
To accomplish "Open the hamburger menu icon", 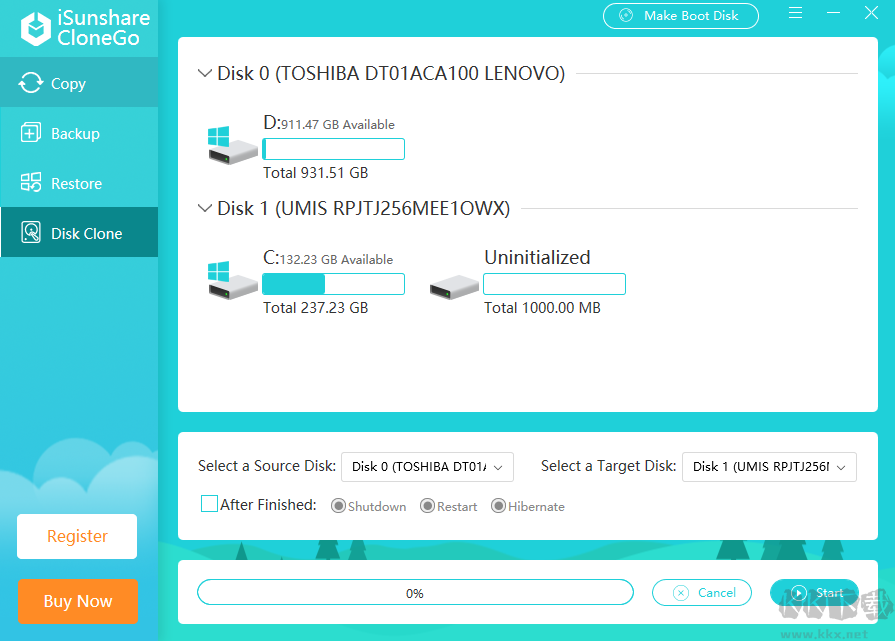I will tap(796, 13).
